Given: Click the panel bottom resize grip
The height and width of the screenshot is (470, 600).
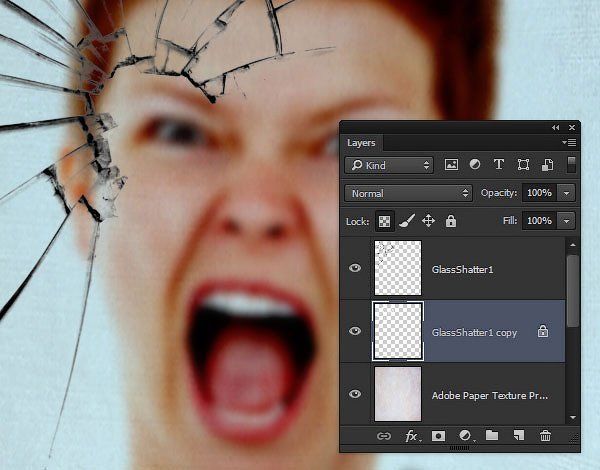Looking at the screenshot, I should pos(459,448).
